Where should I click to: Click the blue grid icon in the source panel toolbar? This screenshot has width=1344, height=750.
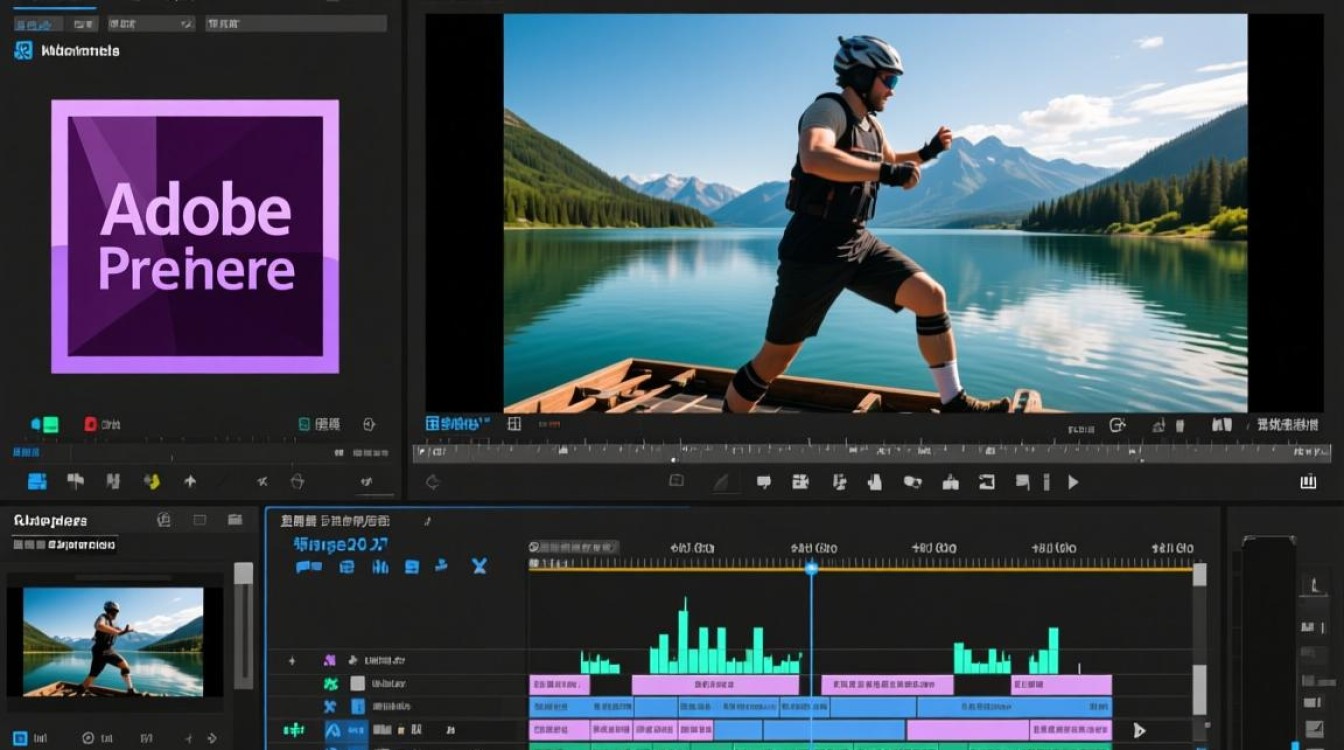tap(37, 482)
